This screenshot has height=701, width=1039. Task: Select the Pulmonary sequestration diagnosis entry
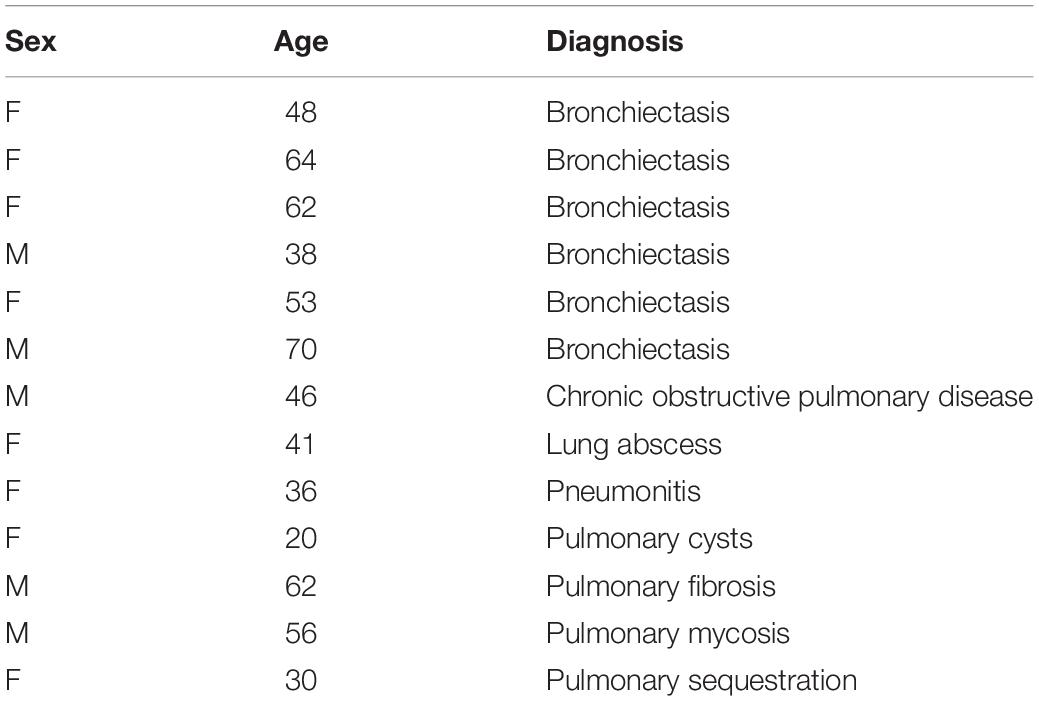[701, 681]
